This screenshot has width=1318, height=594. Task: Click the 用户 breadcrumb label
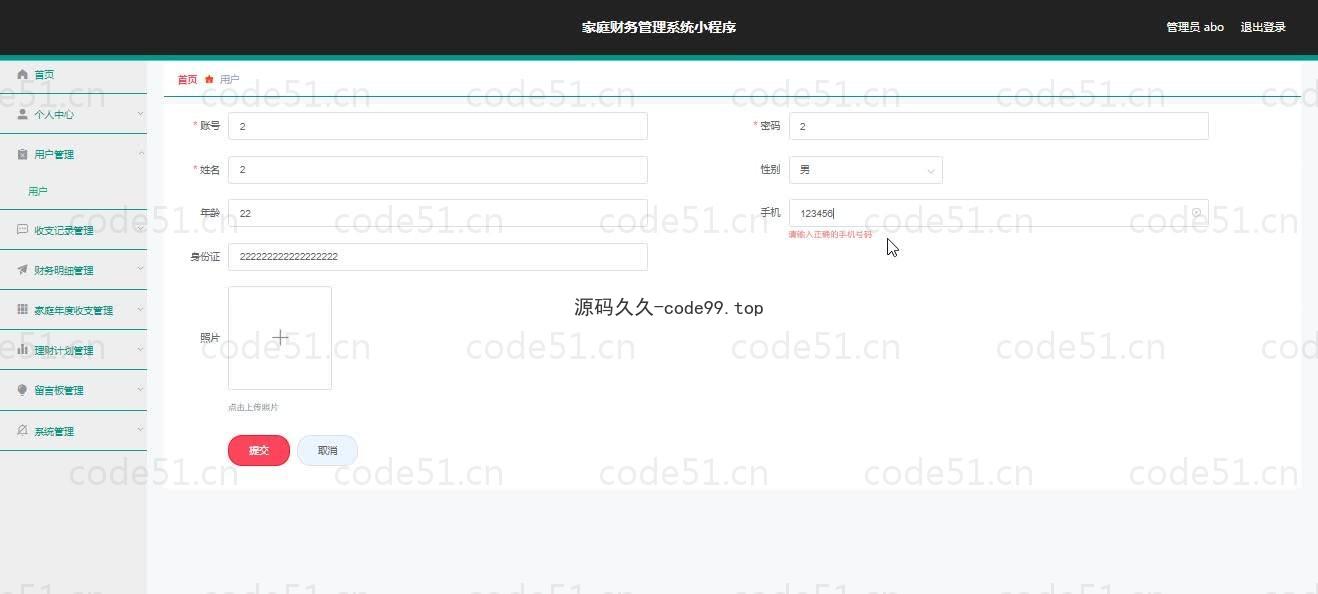[230, 79]
